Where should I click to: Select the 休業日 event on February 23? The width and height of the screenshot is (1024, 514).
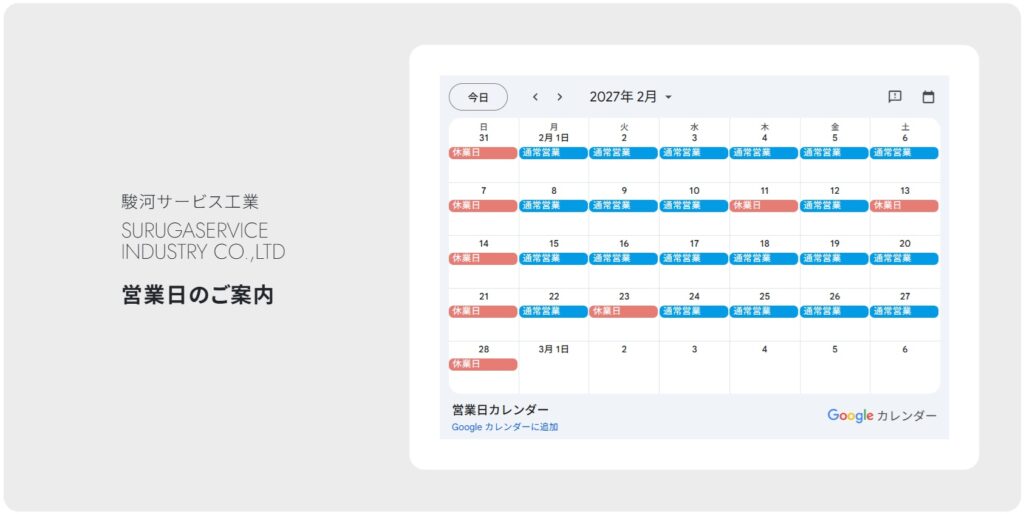click(623, 311)
